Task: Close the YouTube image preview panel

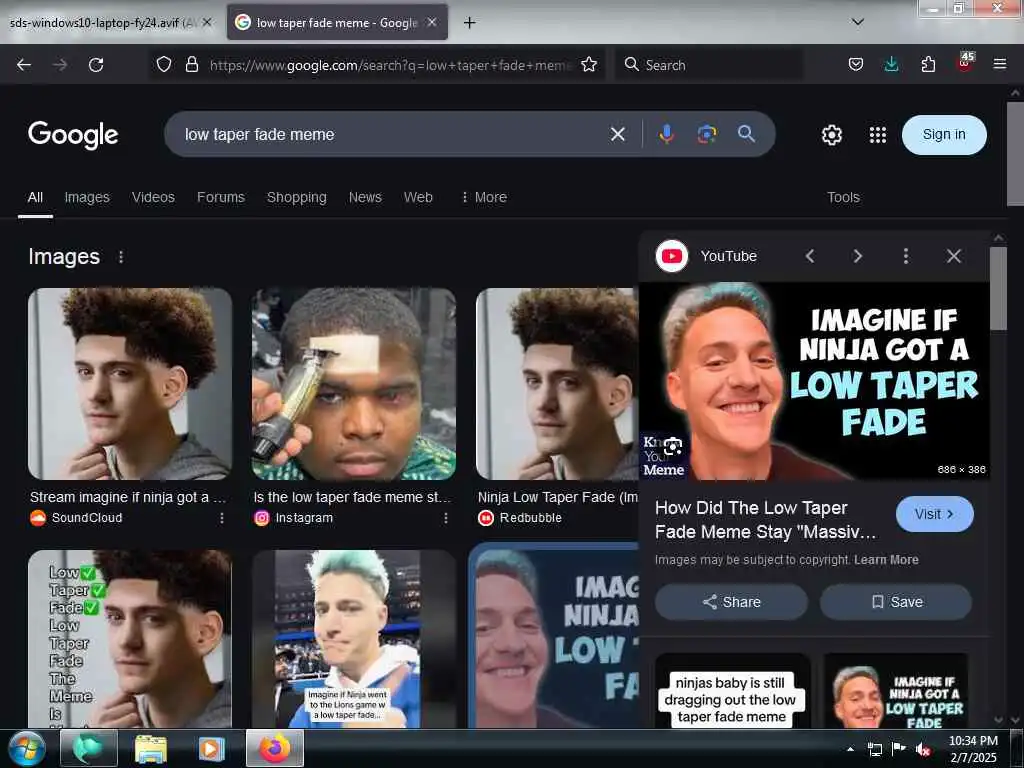Action: click(x=953, y=256)
